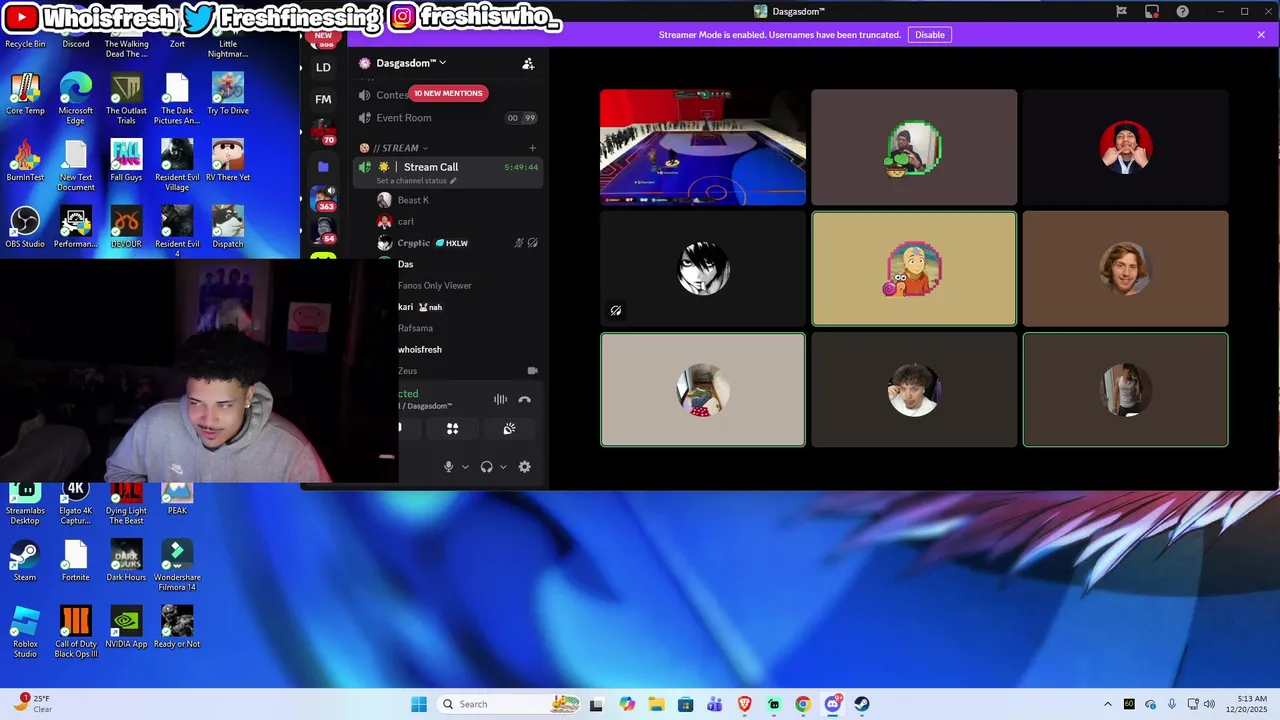Open Discord User Settings gear
1280x720 pixels.
[524, 467]
